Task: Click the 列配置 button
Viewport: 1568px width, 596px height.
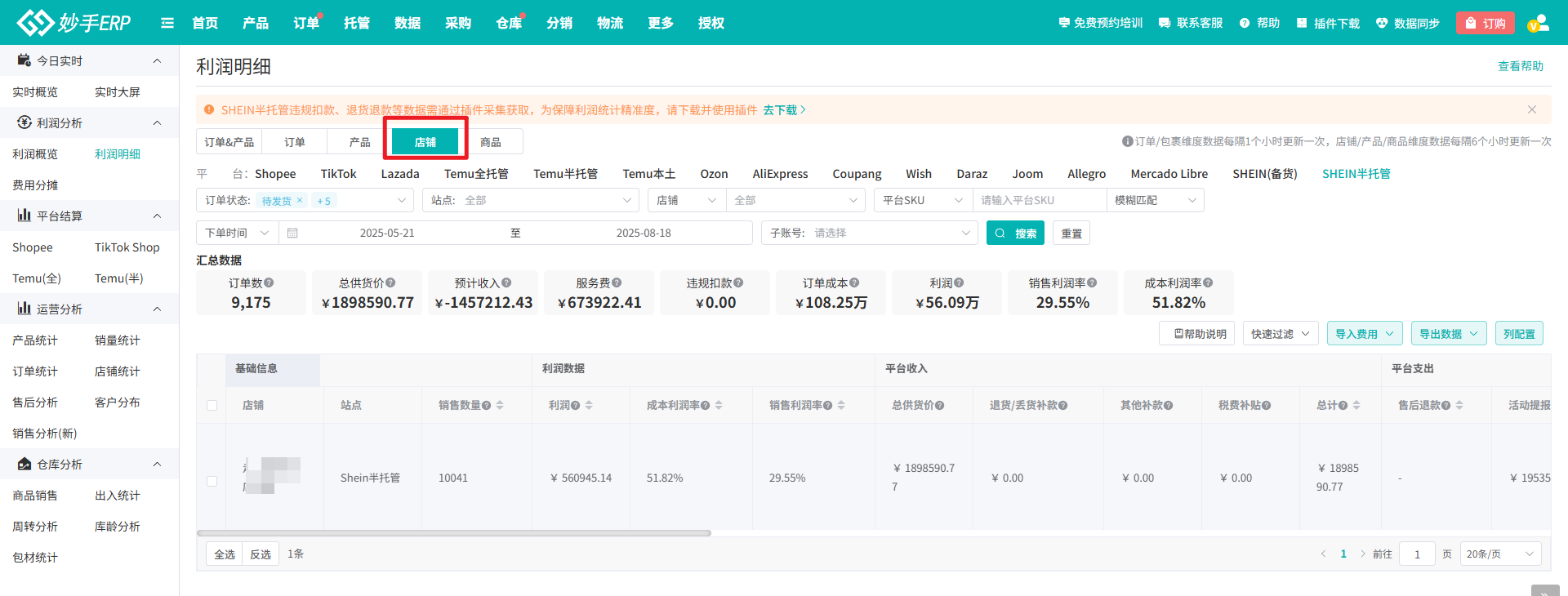Action: point(1520,334)
